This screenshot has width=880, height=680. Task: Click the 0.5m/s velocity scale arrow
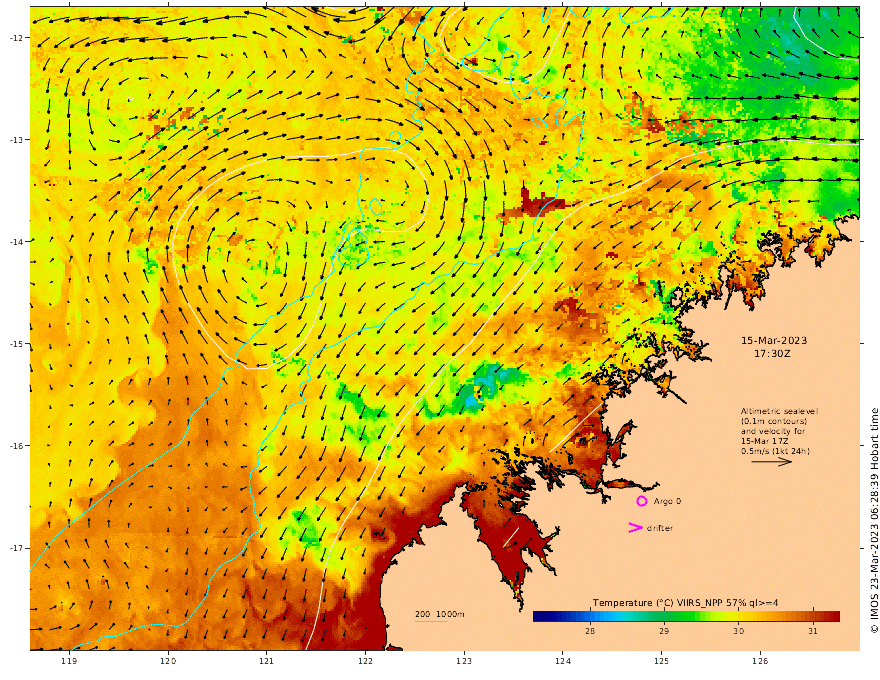[772, 462]
